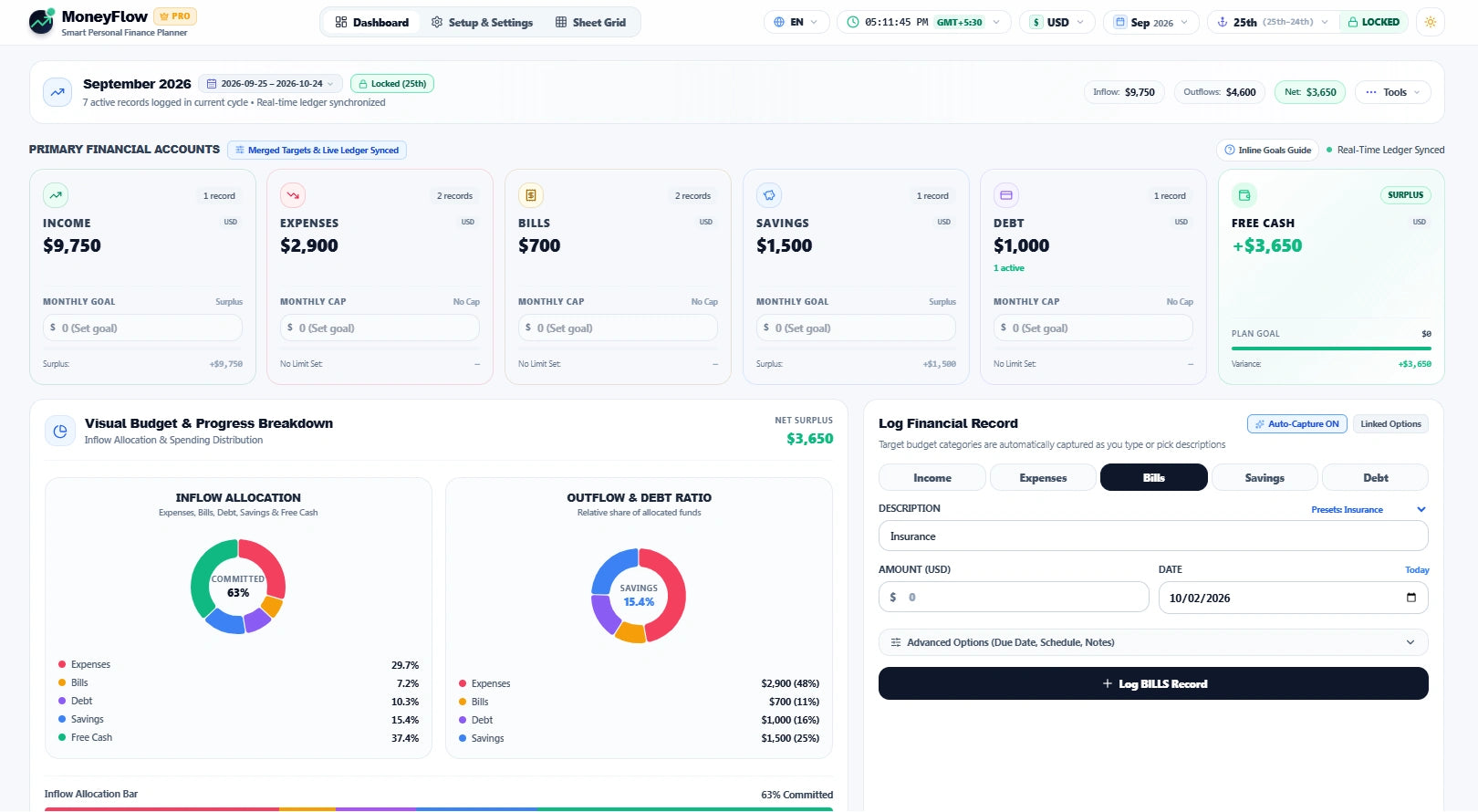Screen dimensions: 1478x812
Task: Click the Inflow $9,750 pill
Action: [1124, 92]
